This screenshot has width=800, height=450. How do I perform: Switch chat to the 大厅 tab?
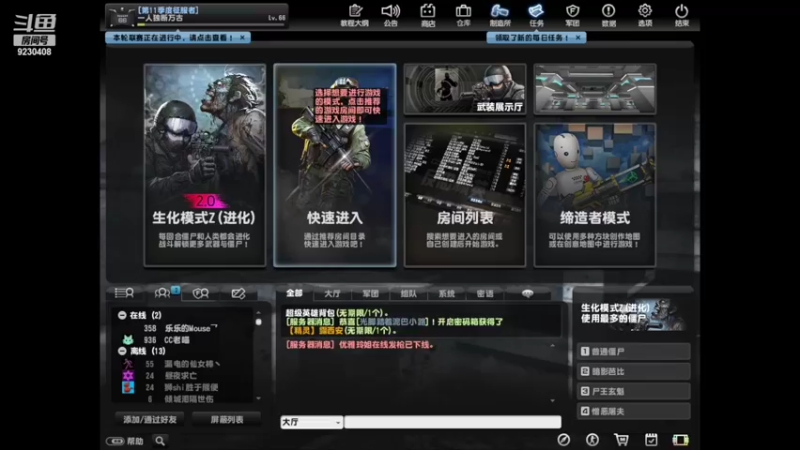click(332, 293)
